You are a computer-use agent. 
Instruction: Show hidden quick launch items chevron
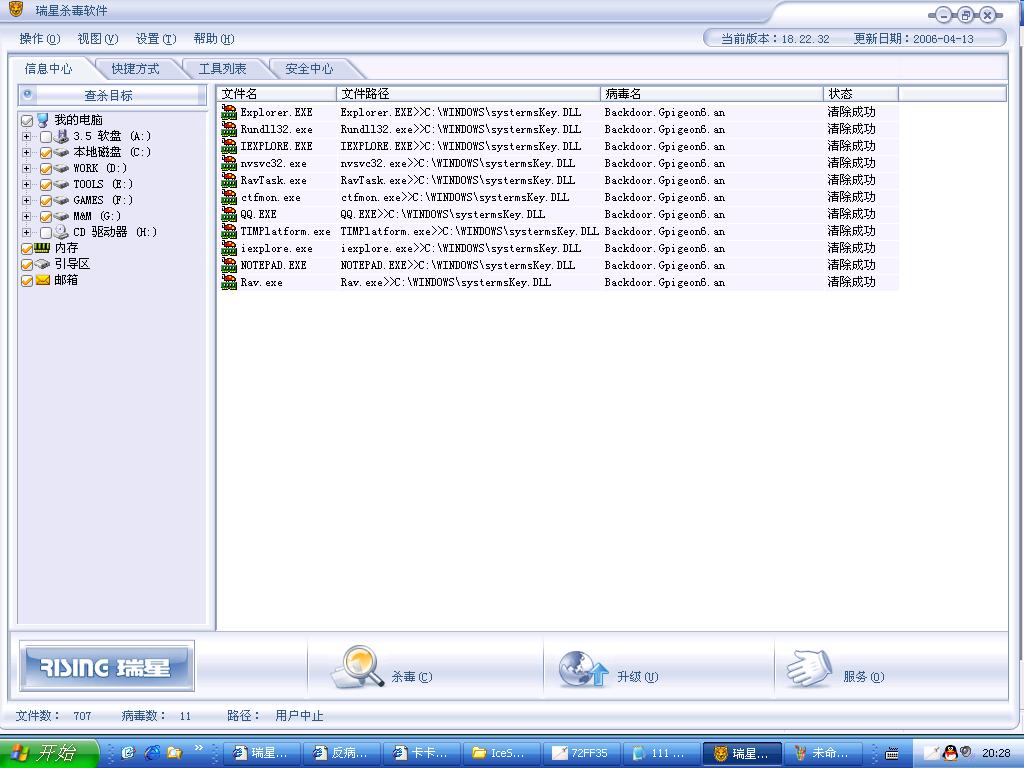coord(199,748)
